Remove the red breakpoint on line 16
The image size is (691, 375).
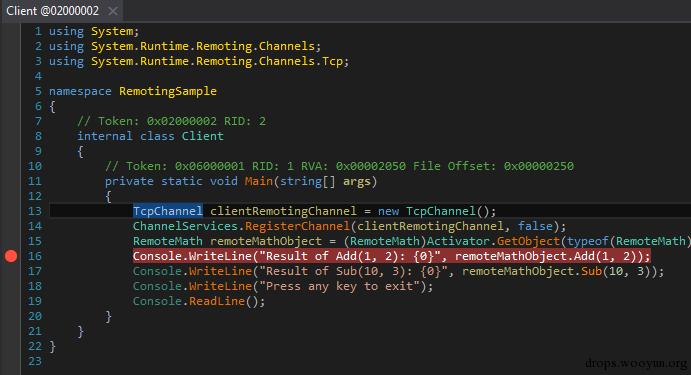click(x=11, y=256)
